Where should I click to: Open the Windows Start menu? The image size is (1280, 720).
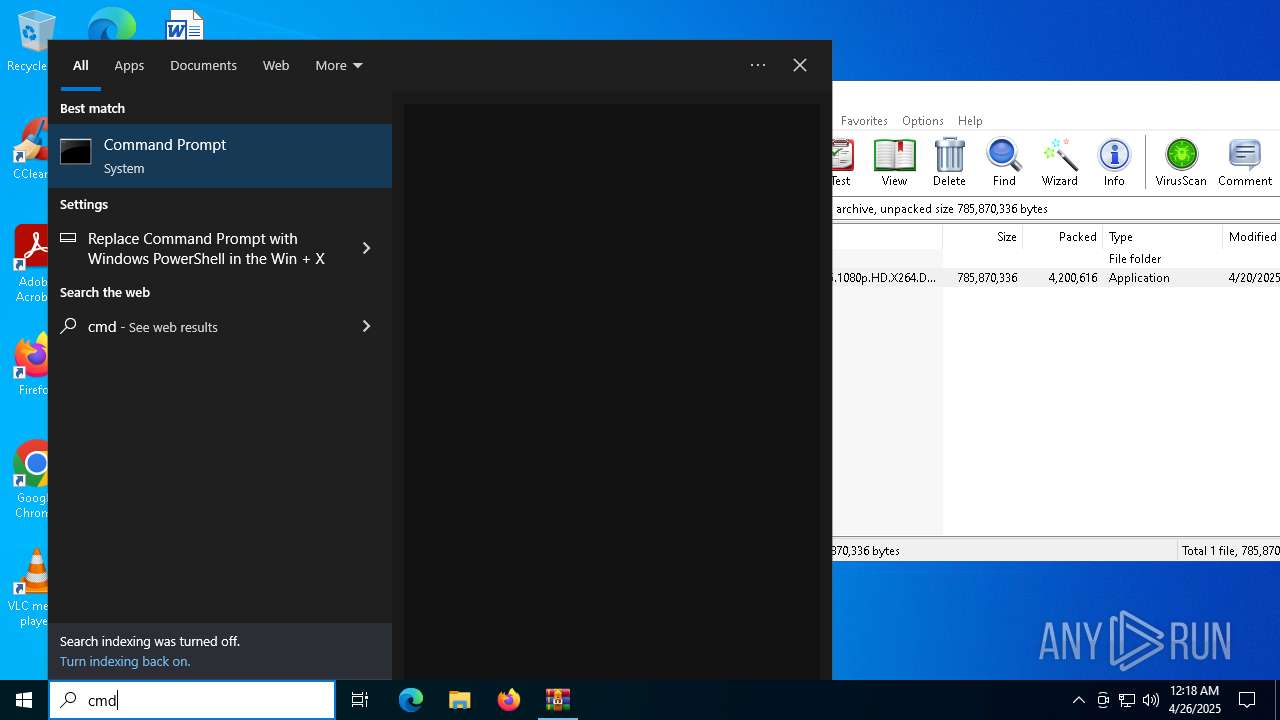point(24,700)
